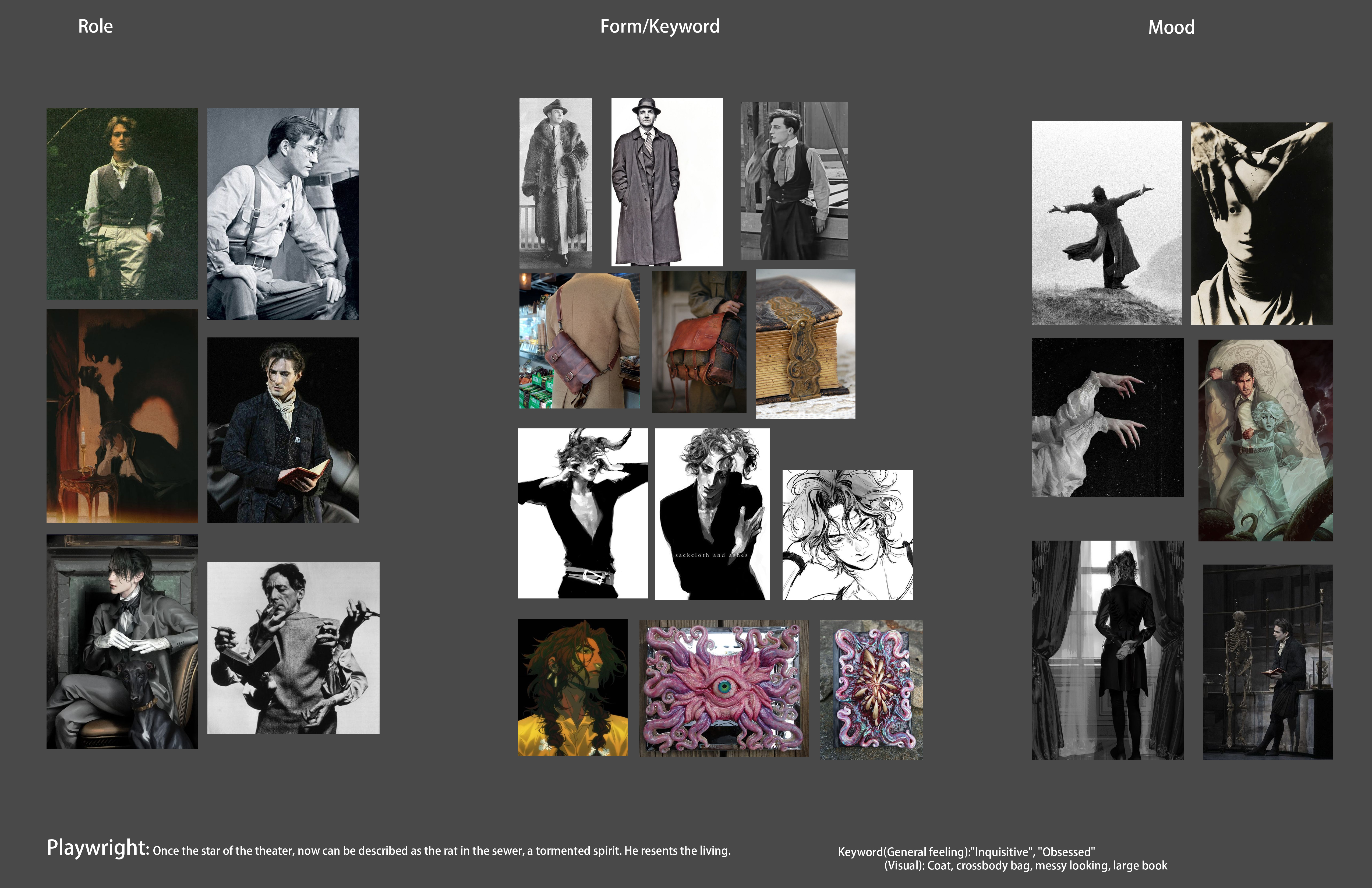The width and height of the screenshot is (1372, 888).
Task: Select the orange leather satchel photo
Action: click(x=699, y=342)
